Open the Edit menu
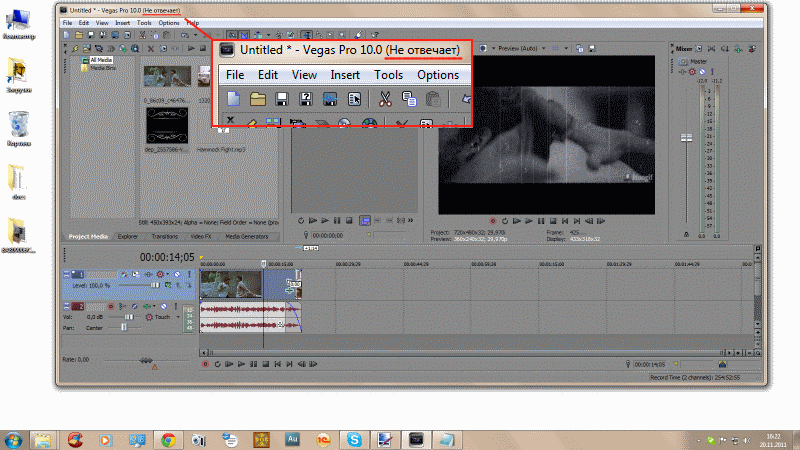Screen dimensions: 800x450 84,23
